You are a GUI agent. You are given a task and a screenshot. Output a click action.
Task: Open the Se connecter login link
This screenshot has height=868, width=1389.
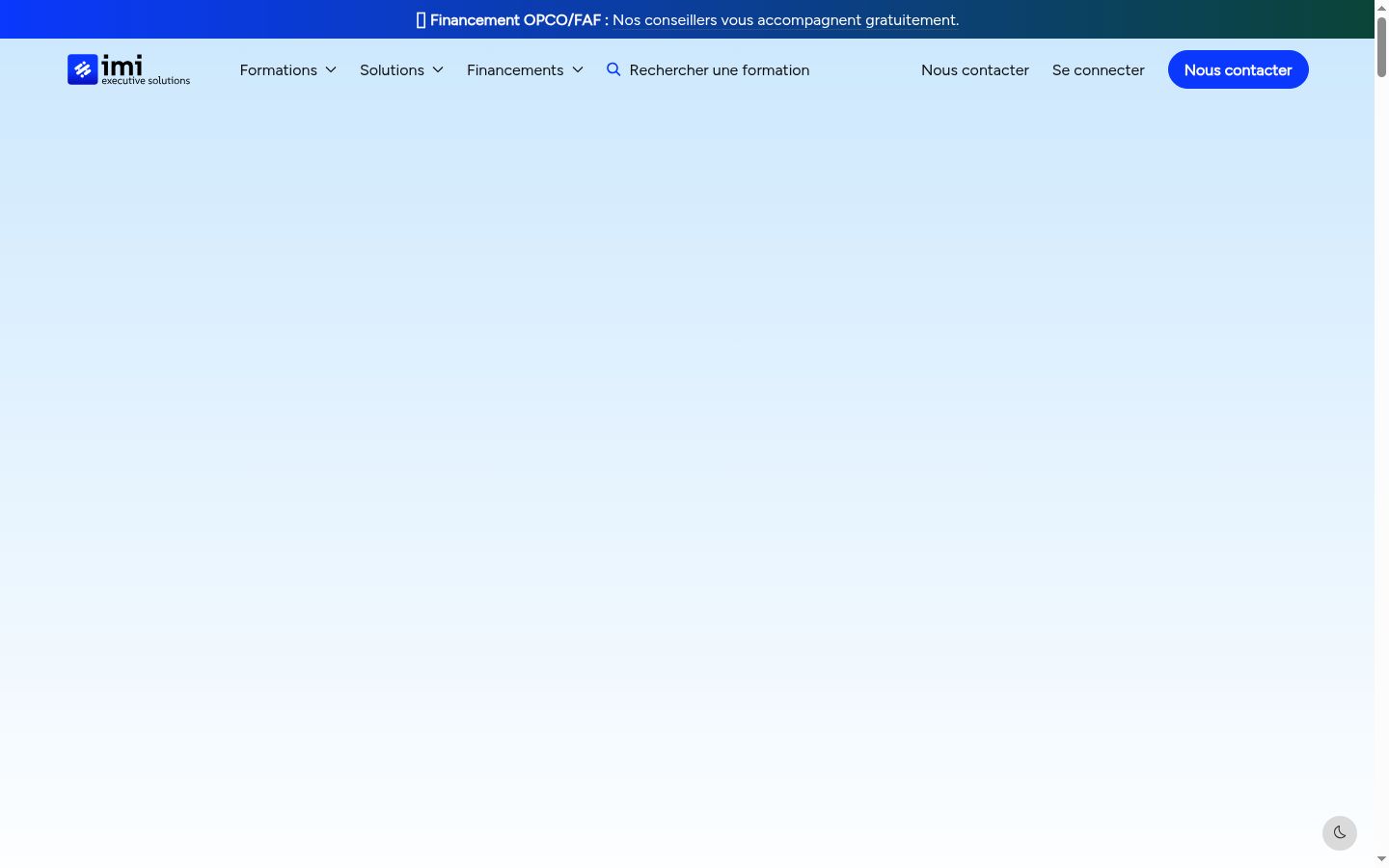[1098, 69]
